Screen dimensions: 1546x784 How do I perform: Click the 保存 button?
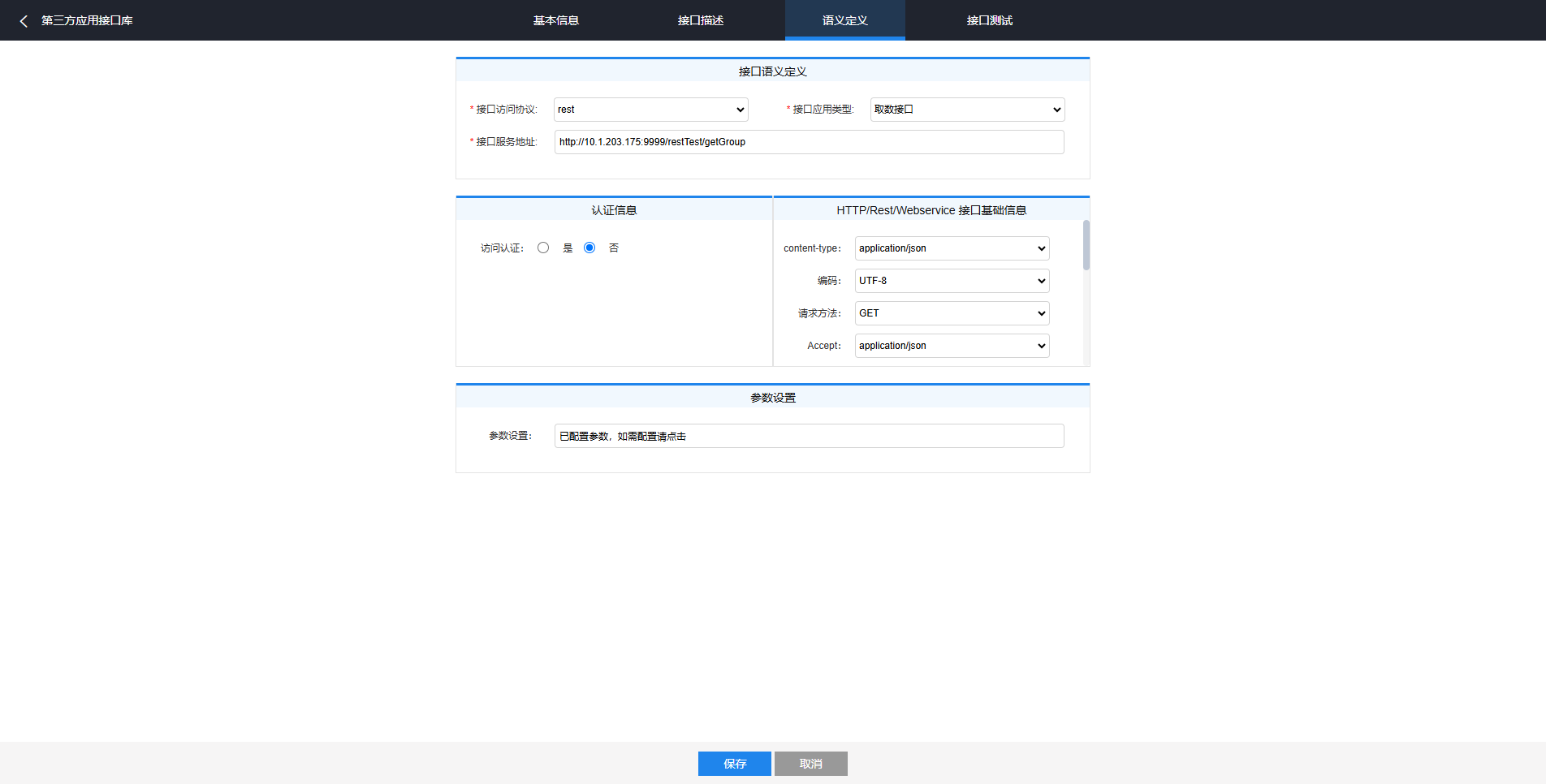click(734, 764)
